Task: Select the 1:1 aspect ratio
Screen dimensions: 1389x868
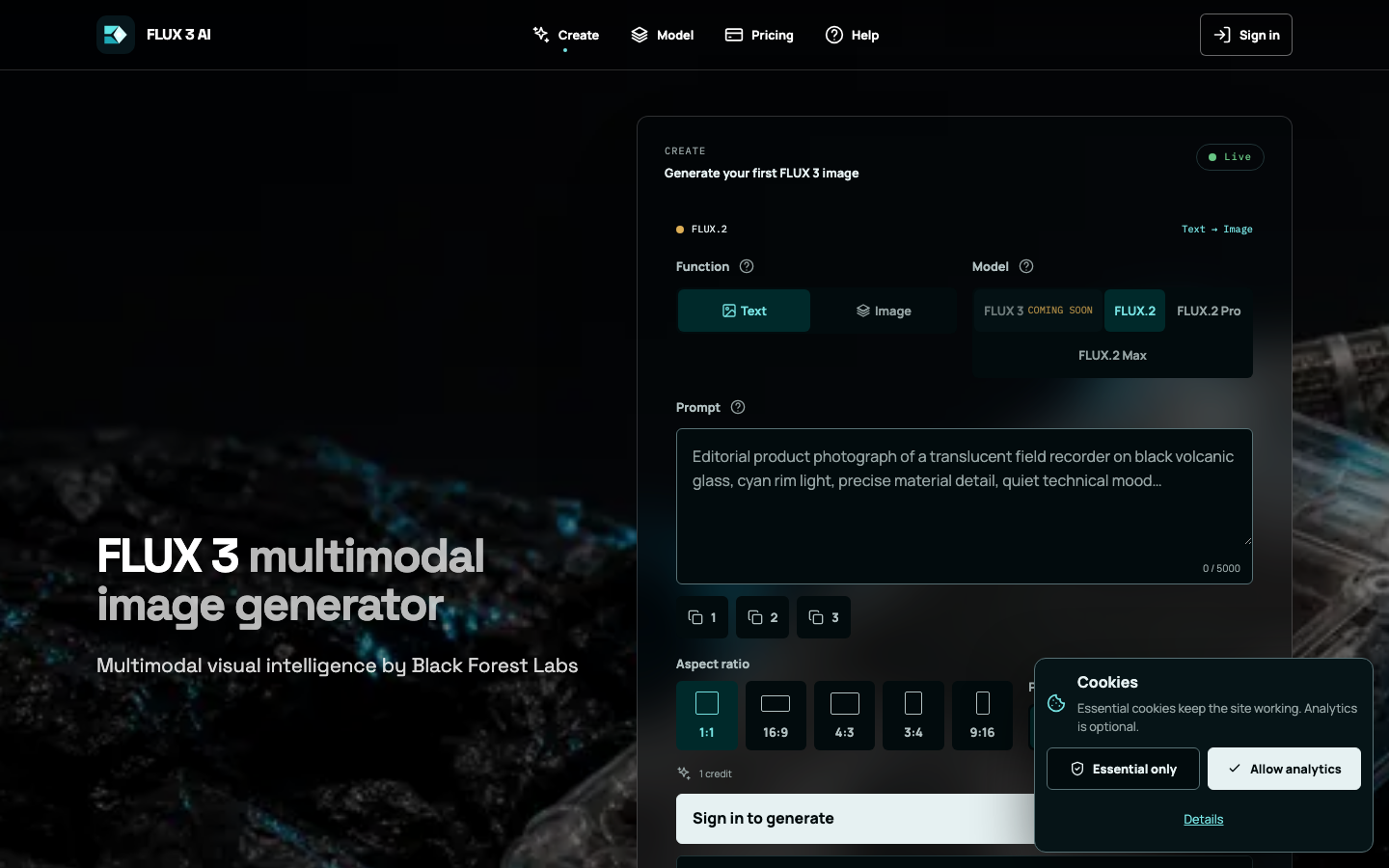Action: coord(707,716)
